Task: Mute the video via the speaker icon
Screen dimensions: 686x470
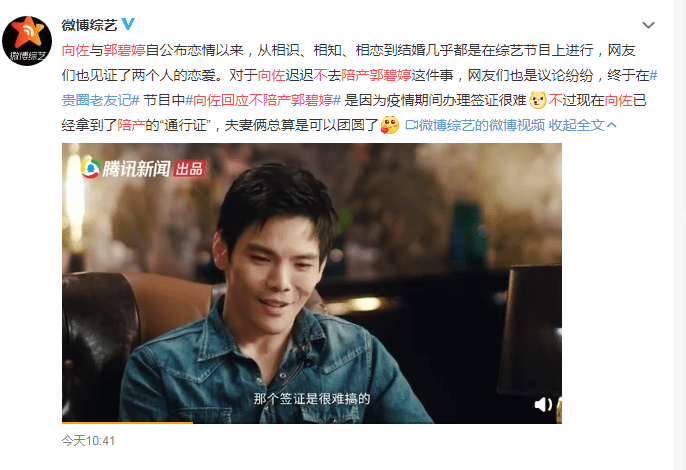Action: [543, 404]
